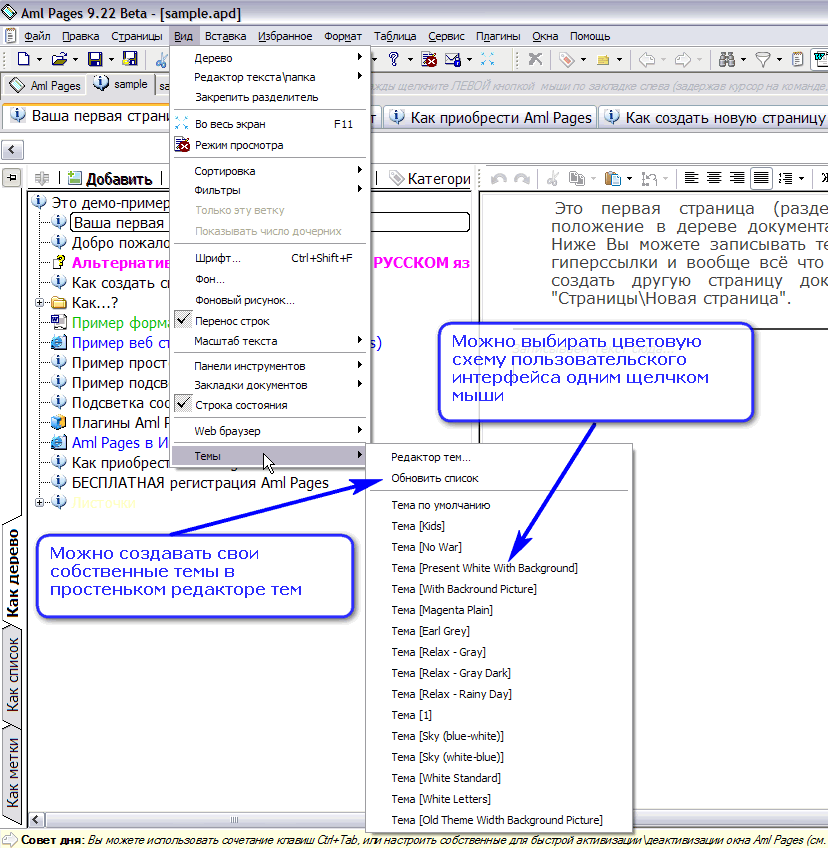Click the Forward navigation arrow icon

coord(683,59)
